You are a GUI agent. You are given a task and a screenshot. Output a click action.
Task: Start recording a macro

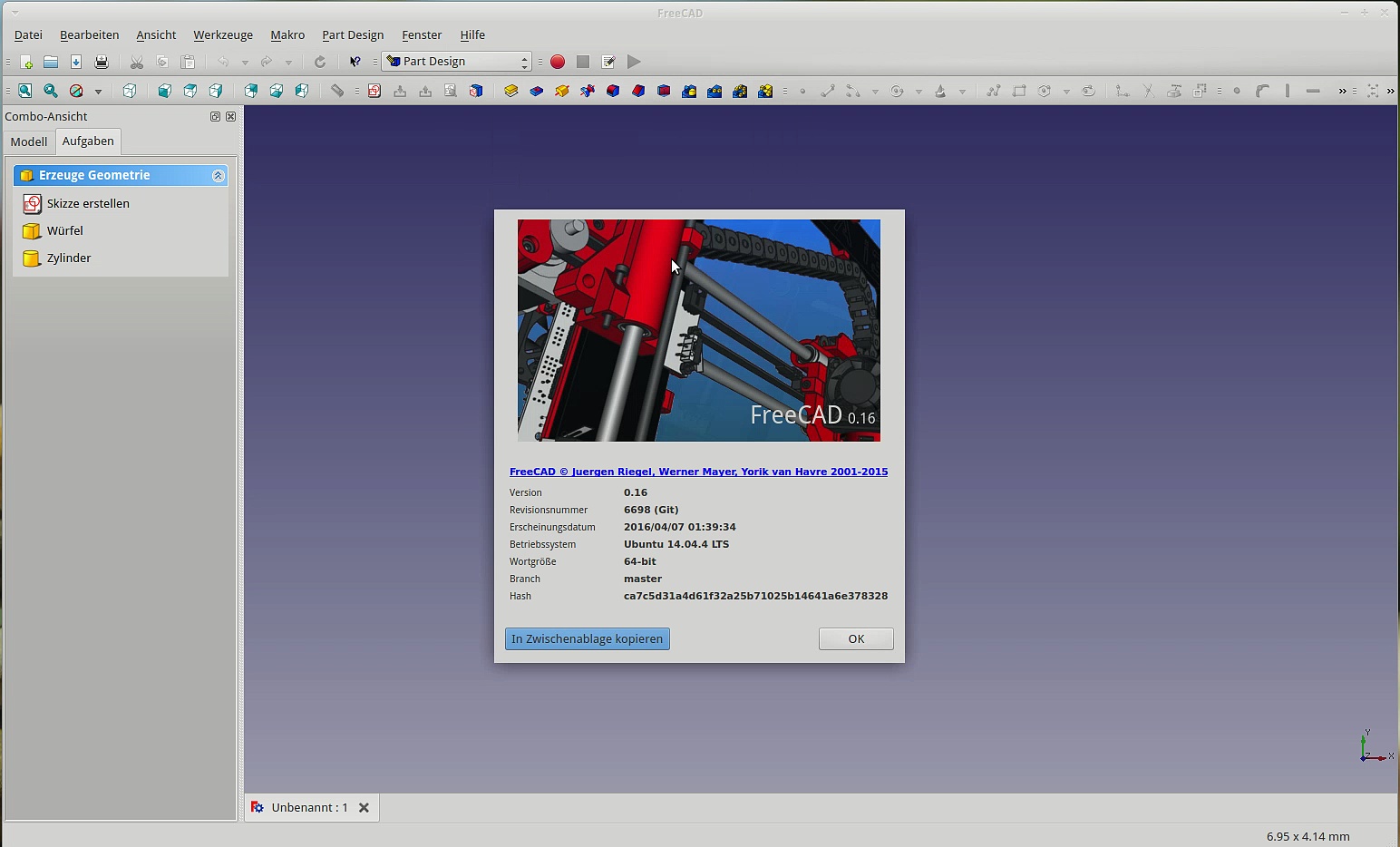pos(558,62)
